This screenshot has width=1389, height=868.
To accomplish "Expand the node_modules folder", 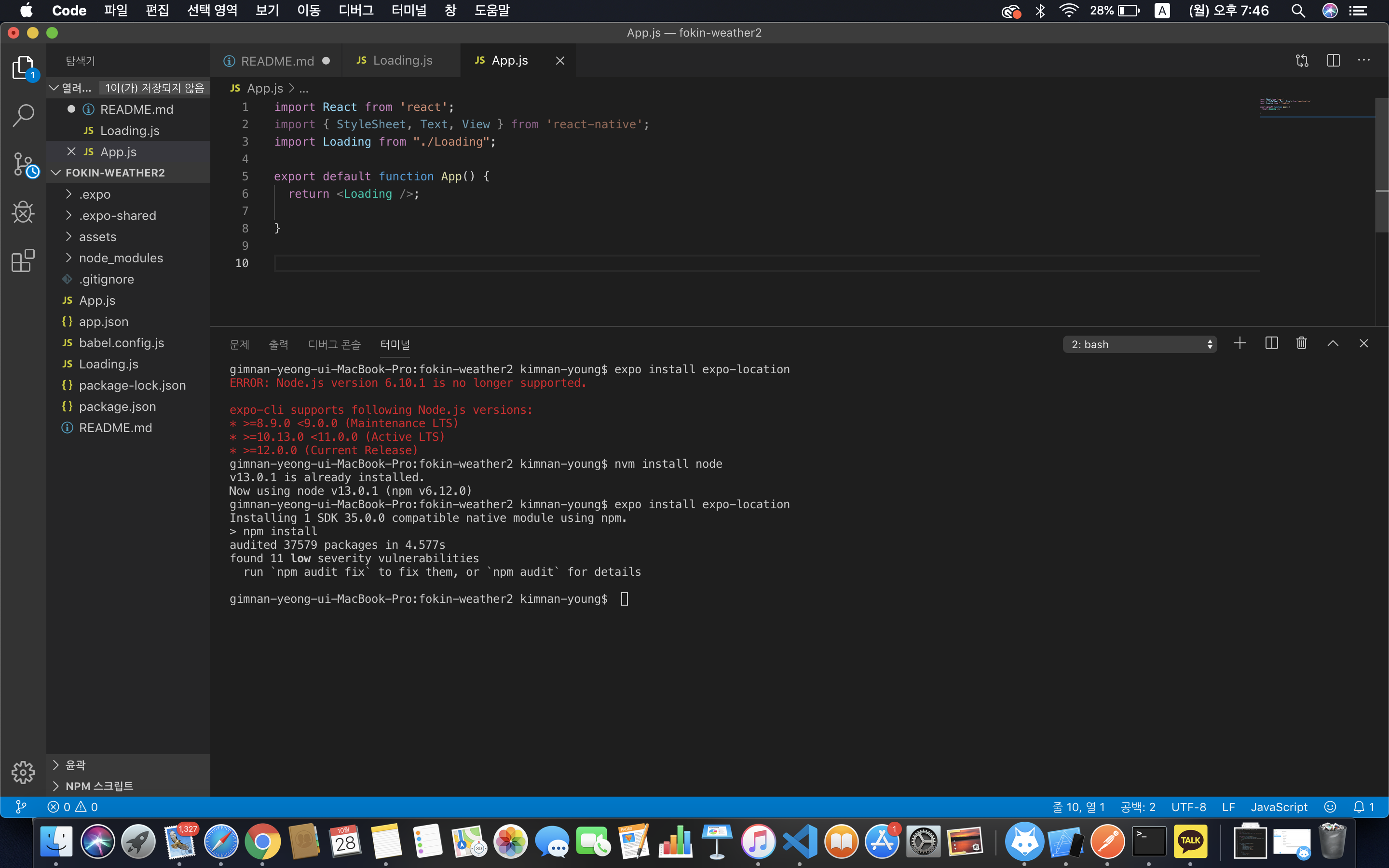I will click(121, 258).
